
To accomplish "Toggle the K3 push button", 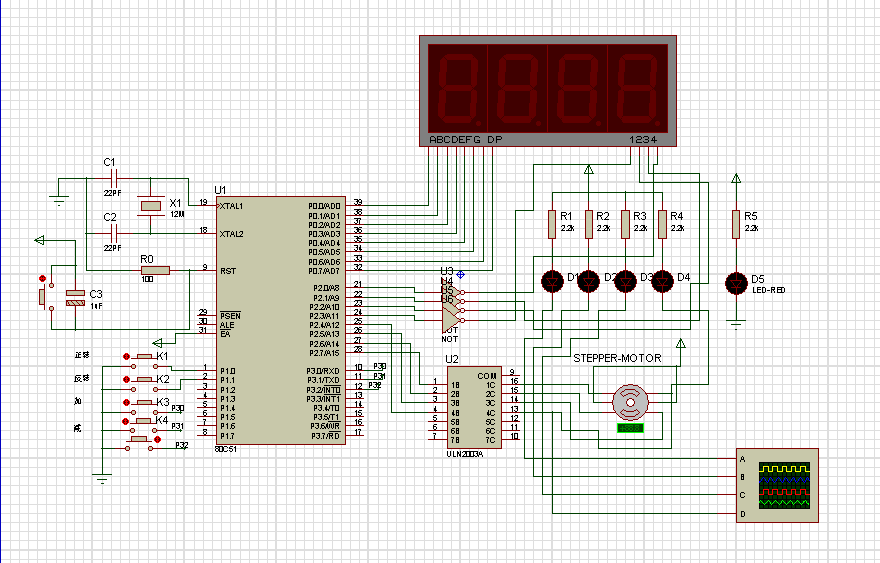I will [143, 402].
